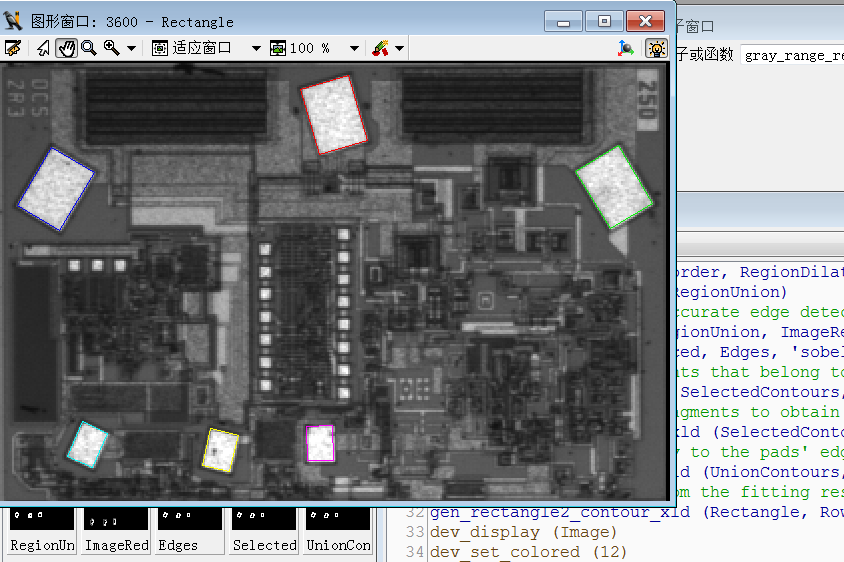Image resolution: width=844 pixels, height=562 pixels.
Task: Minimize the graphics window
Action: tap(563, 22)
